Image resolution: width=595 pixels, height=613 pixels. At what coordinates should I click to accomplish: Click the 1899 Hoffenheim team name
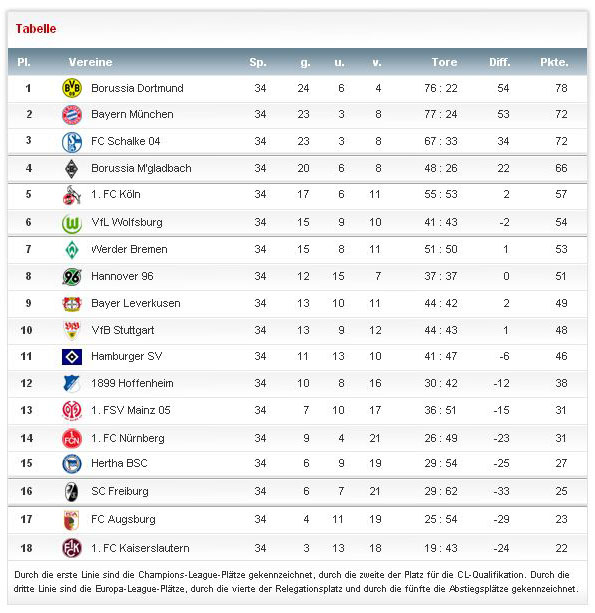[x=132, y=383]
